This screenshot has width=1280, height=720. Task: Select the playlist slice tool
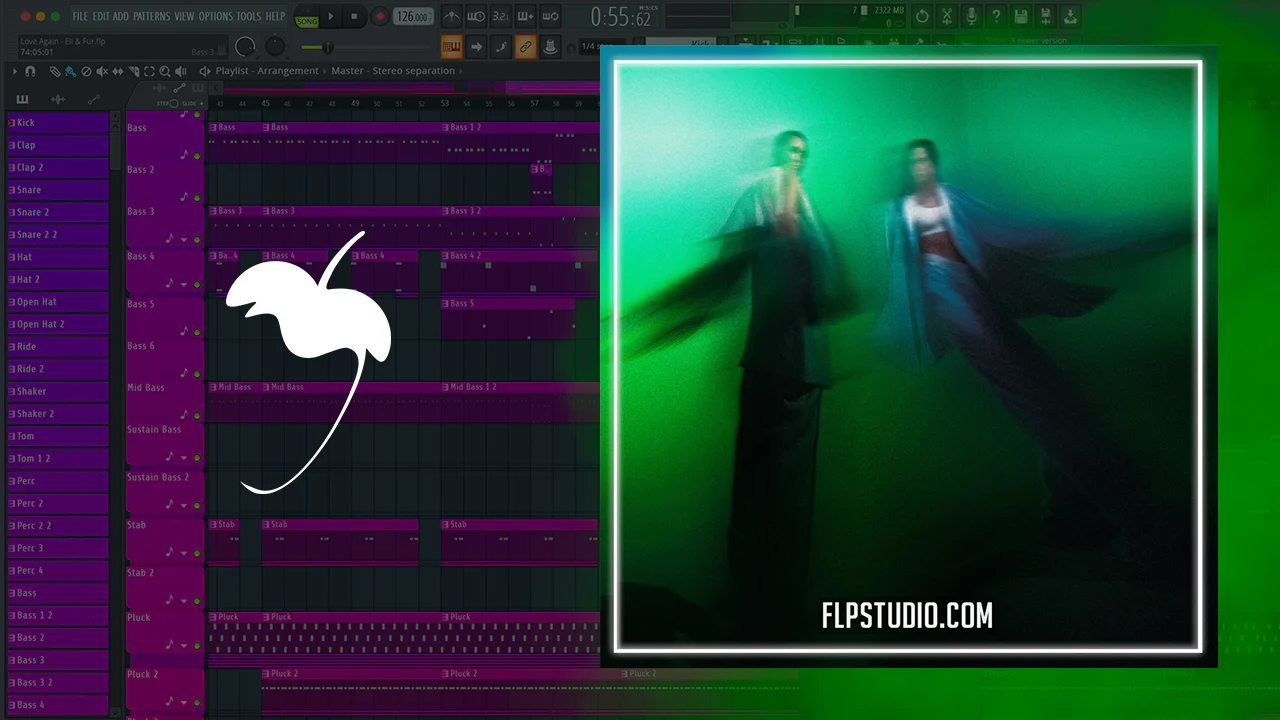click(x=134, y=72)
